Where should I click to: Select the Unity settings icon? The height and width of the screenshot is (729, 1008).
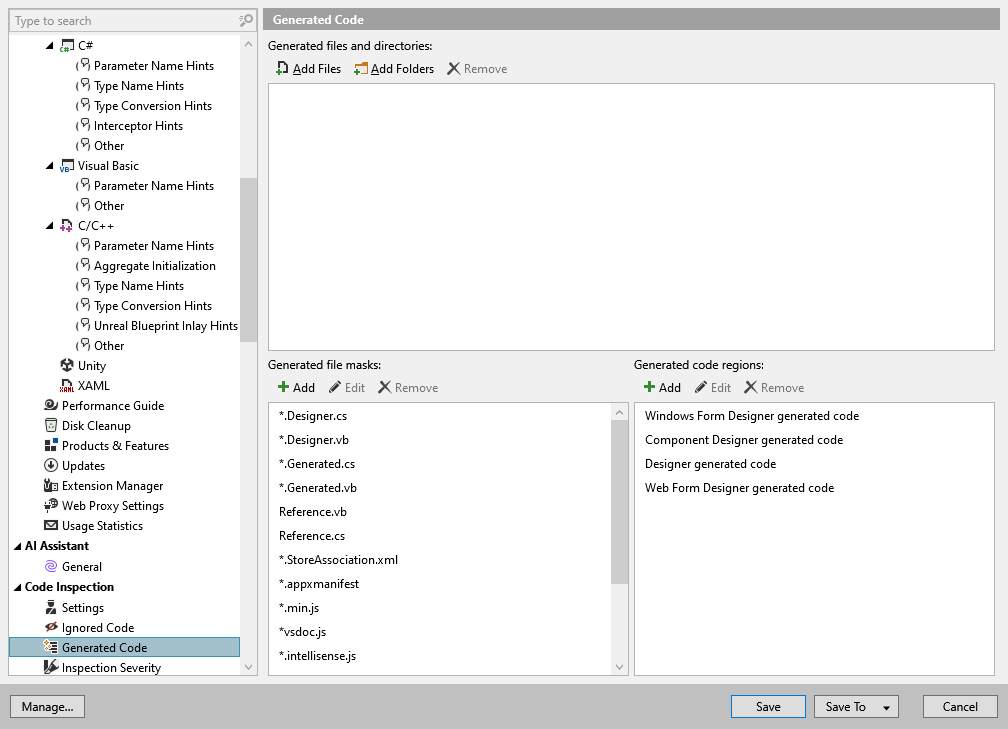(x=65, y=365)
